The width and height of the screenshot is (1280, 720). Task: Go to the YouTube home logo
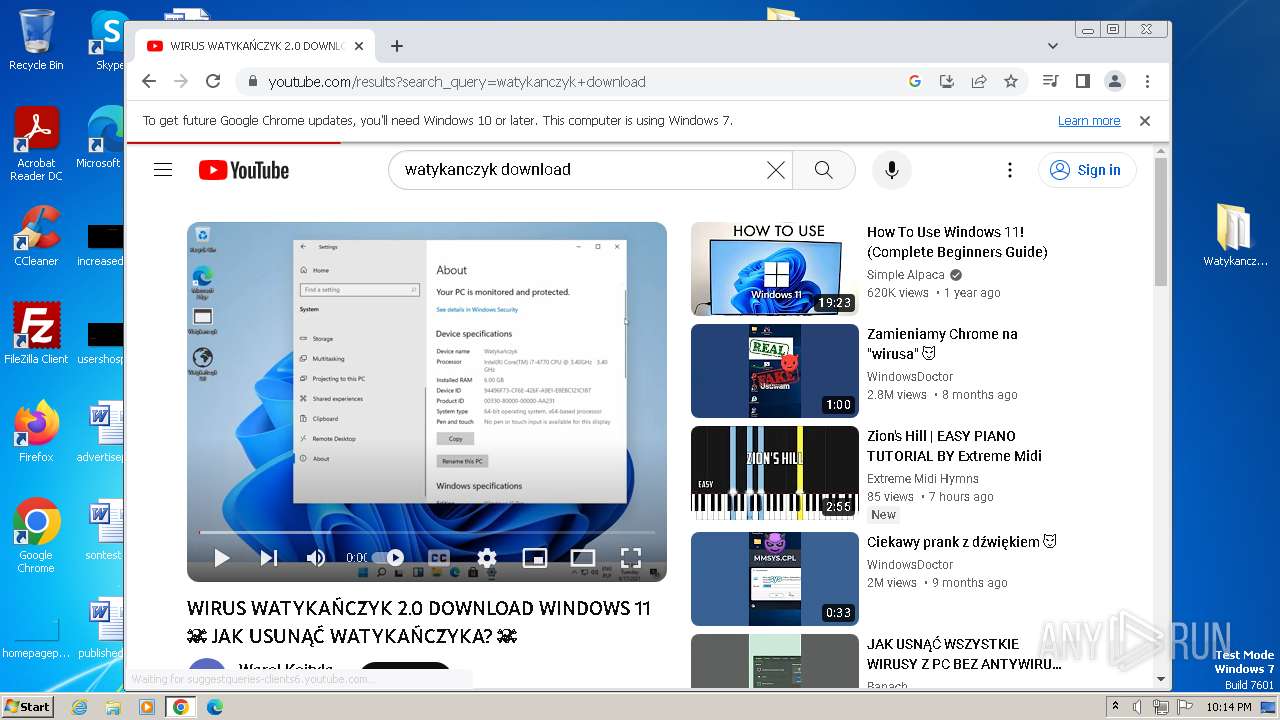tap(244, 170)
